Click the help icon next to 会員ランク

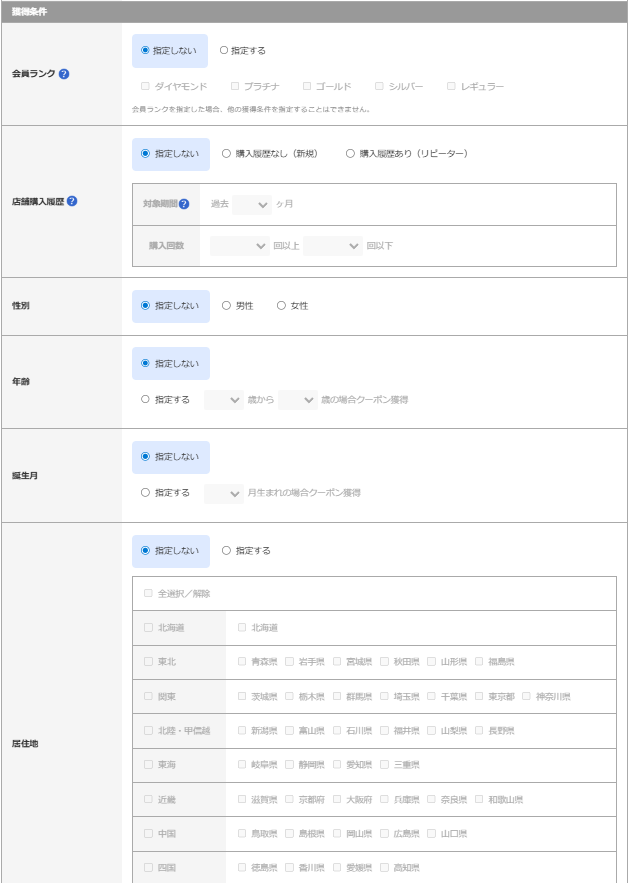coord(64,74)
